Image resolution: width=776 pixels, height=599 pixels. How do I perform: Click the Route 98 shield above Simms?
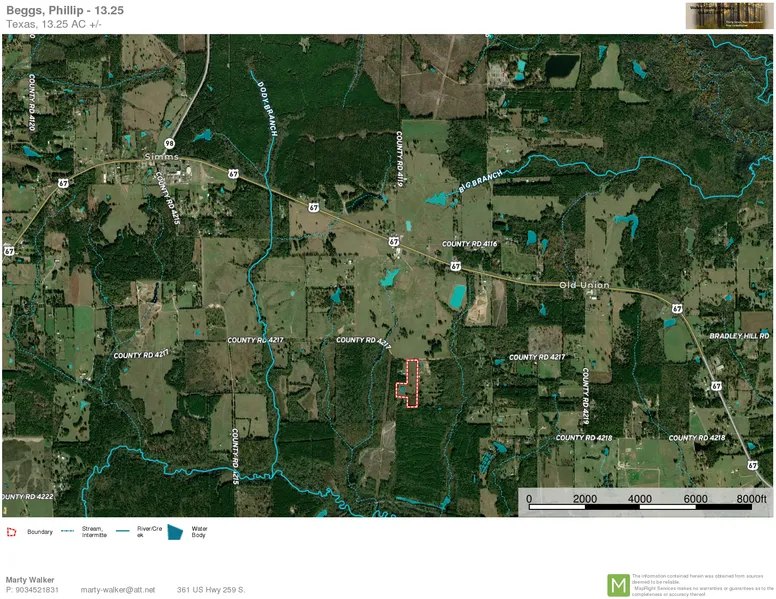pyautogui.click(x=170, y=144)
